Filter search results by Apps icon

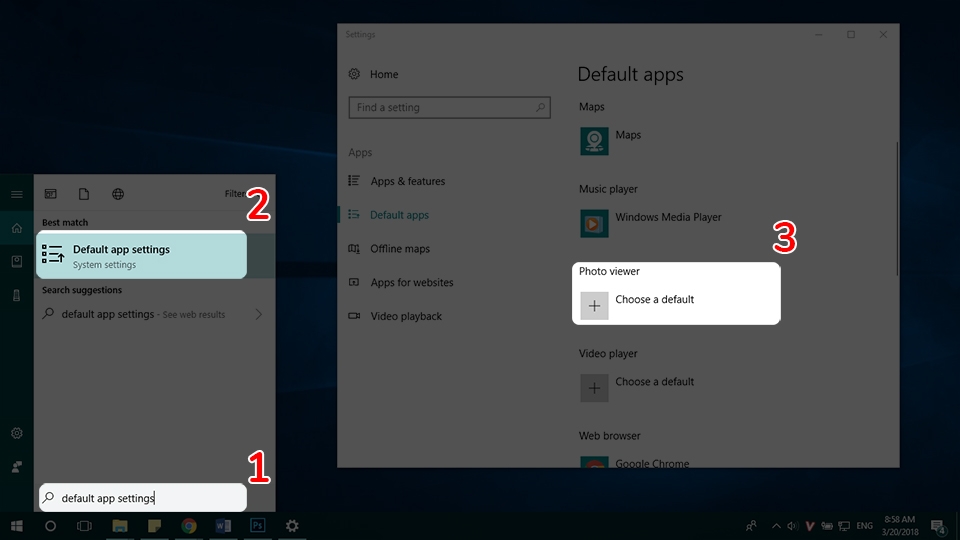pos(51,194)
